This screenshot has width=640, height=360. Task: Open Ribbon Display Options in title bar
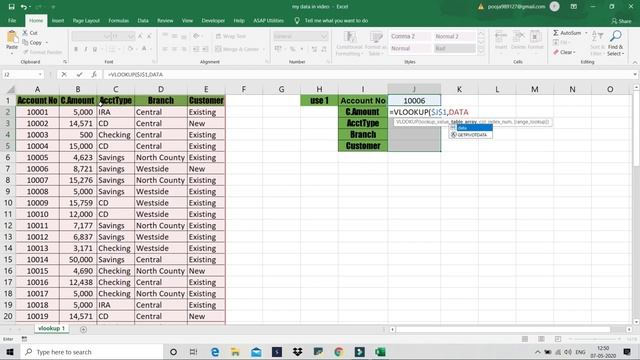(x=573, y=7)
